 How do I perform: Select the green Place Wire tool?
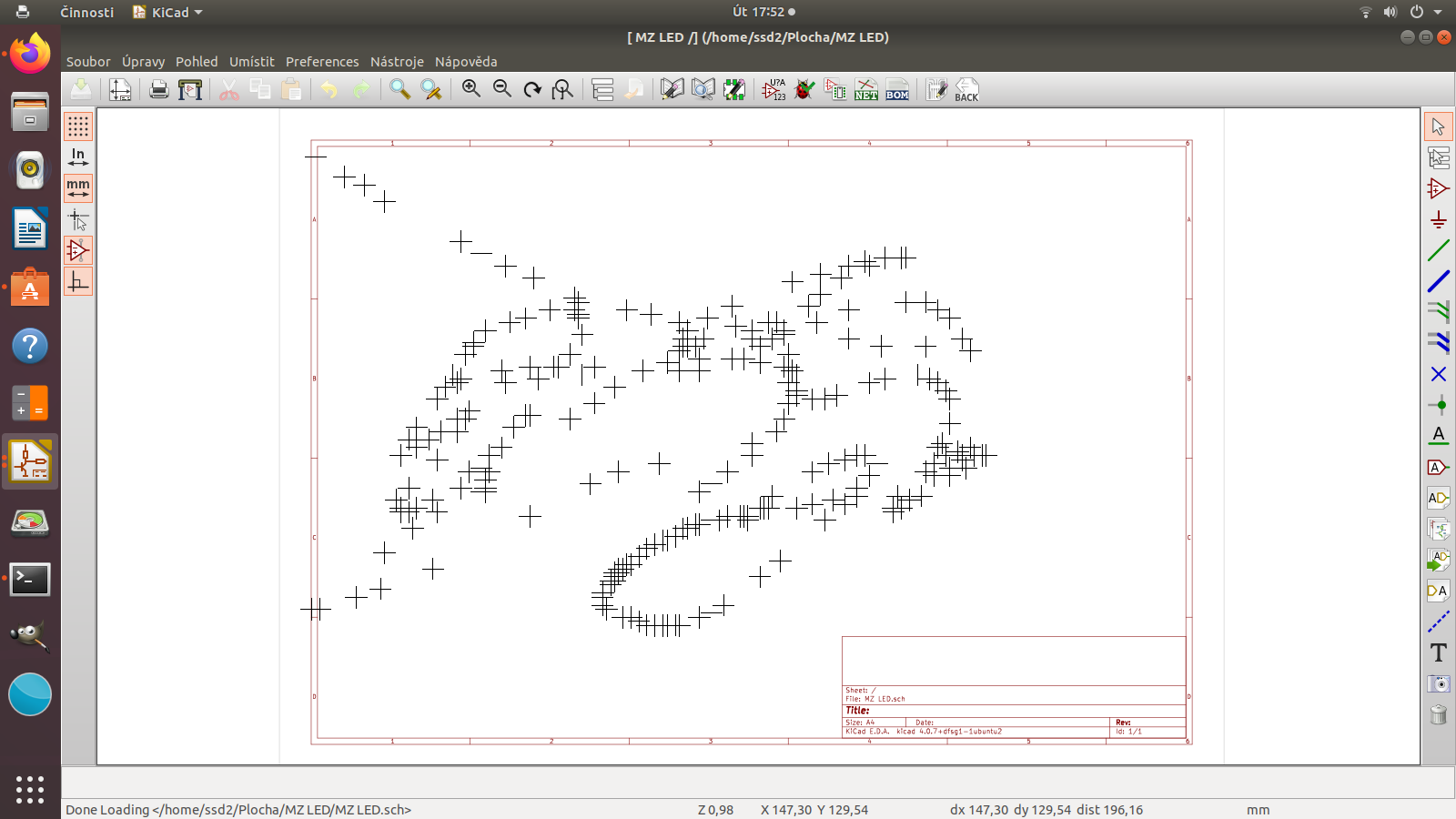pyautogui.click(x=1439, y=250)
